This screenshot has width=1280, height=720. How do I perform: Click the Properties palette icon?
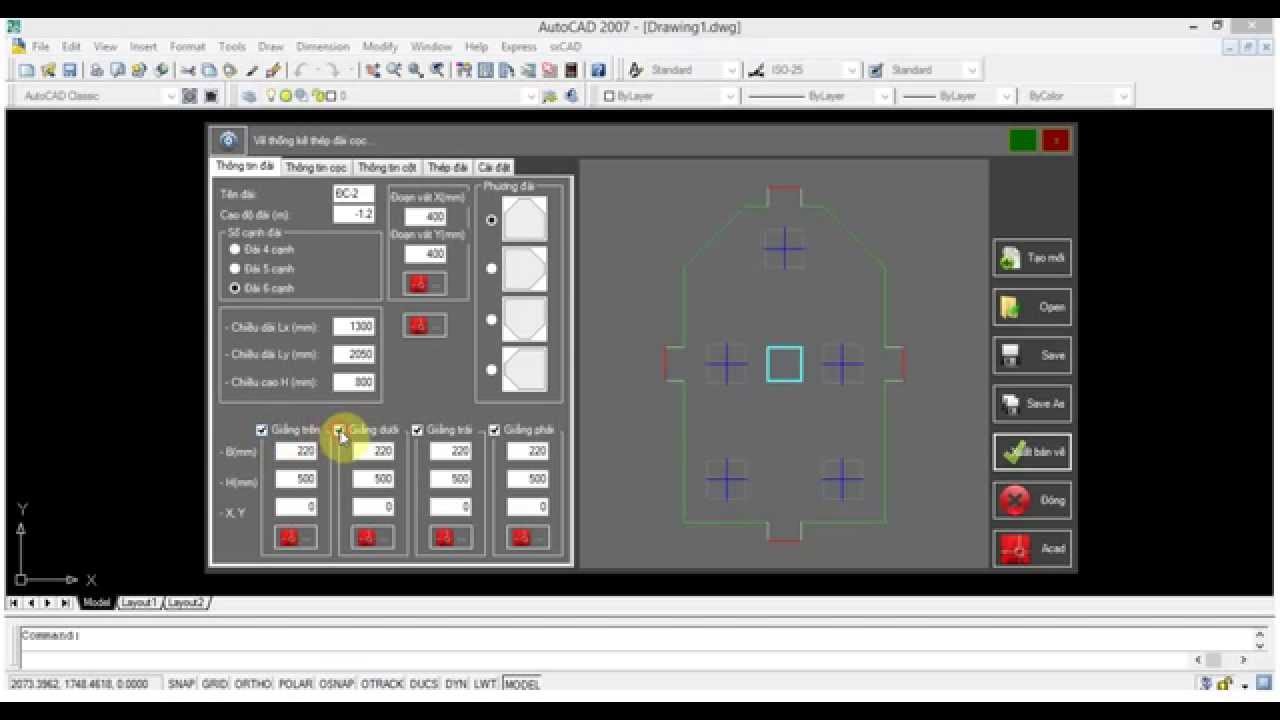pyautogui.click(x=464, y=70)
